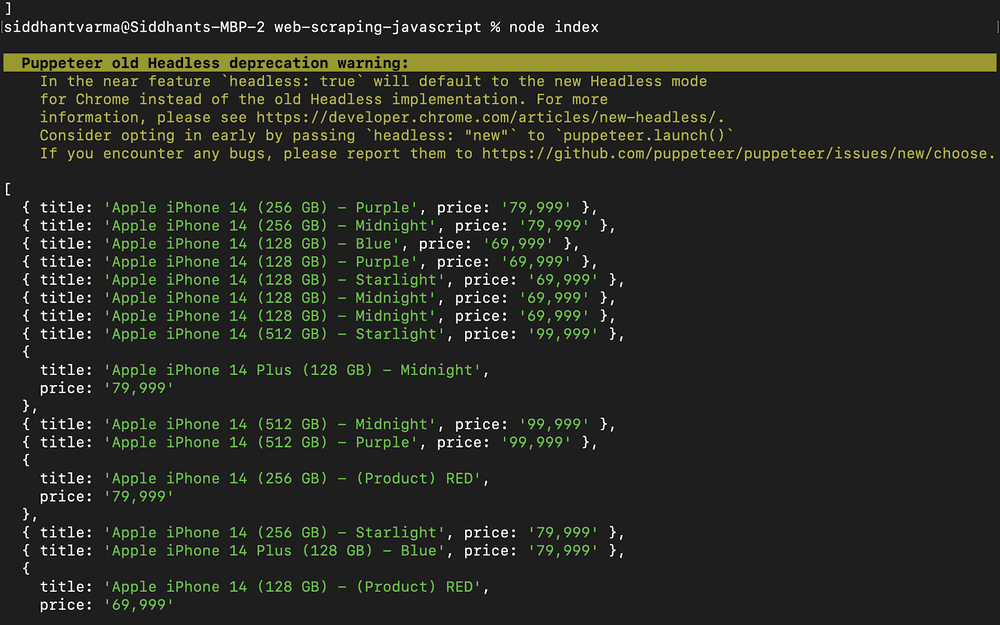Click title 'Apple iPhone 14 (256 GB) – Midnight'
This screenshot has width=1000, height=625.
(270, 226)
